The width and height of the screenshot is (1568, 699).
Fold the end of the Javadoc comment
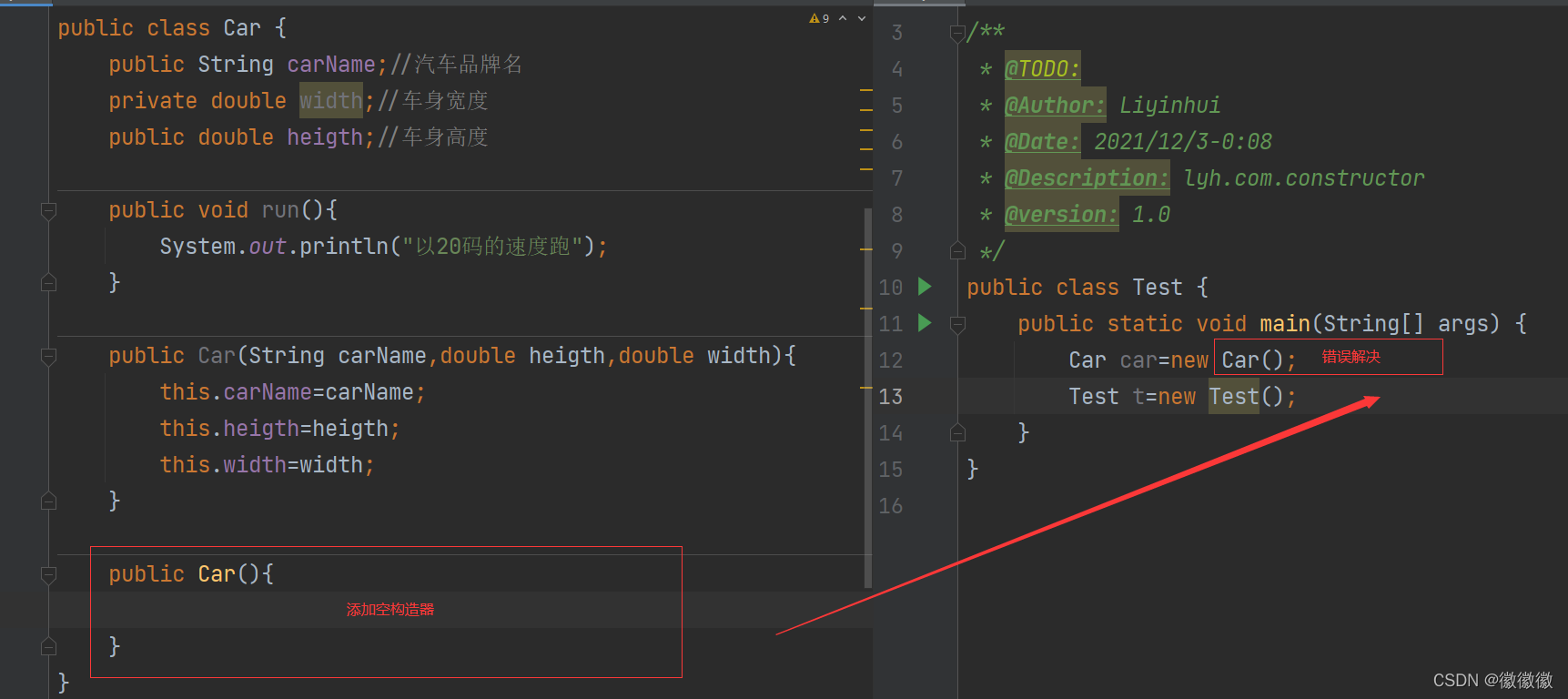click(957, 250)
